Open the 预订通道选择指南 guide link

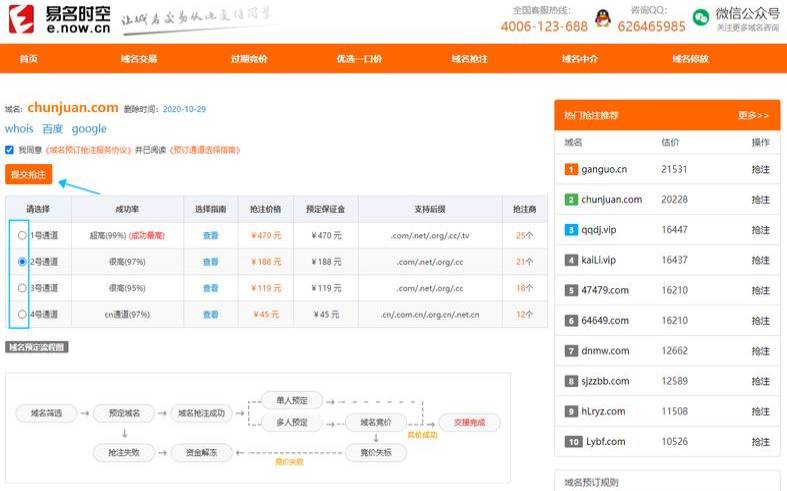[205, 150]
